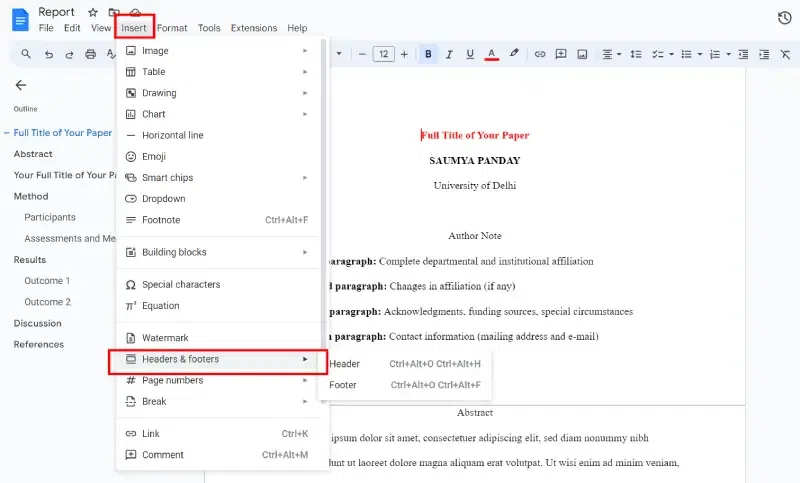
Task: Add a comment from toolbar
Action: click(561, 54)
